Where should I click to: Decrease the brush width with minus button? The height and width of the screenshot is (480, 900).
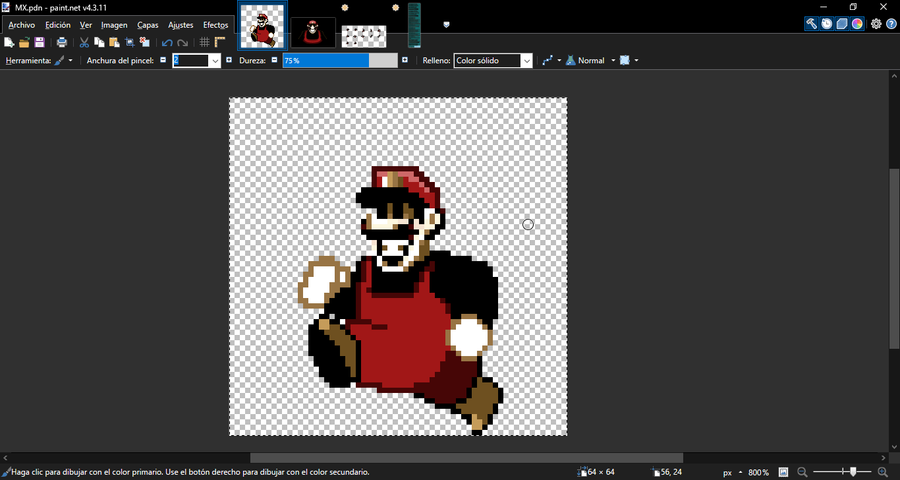pyautogui.click(x=163, y=60)
